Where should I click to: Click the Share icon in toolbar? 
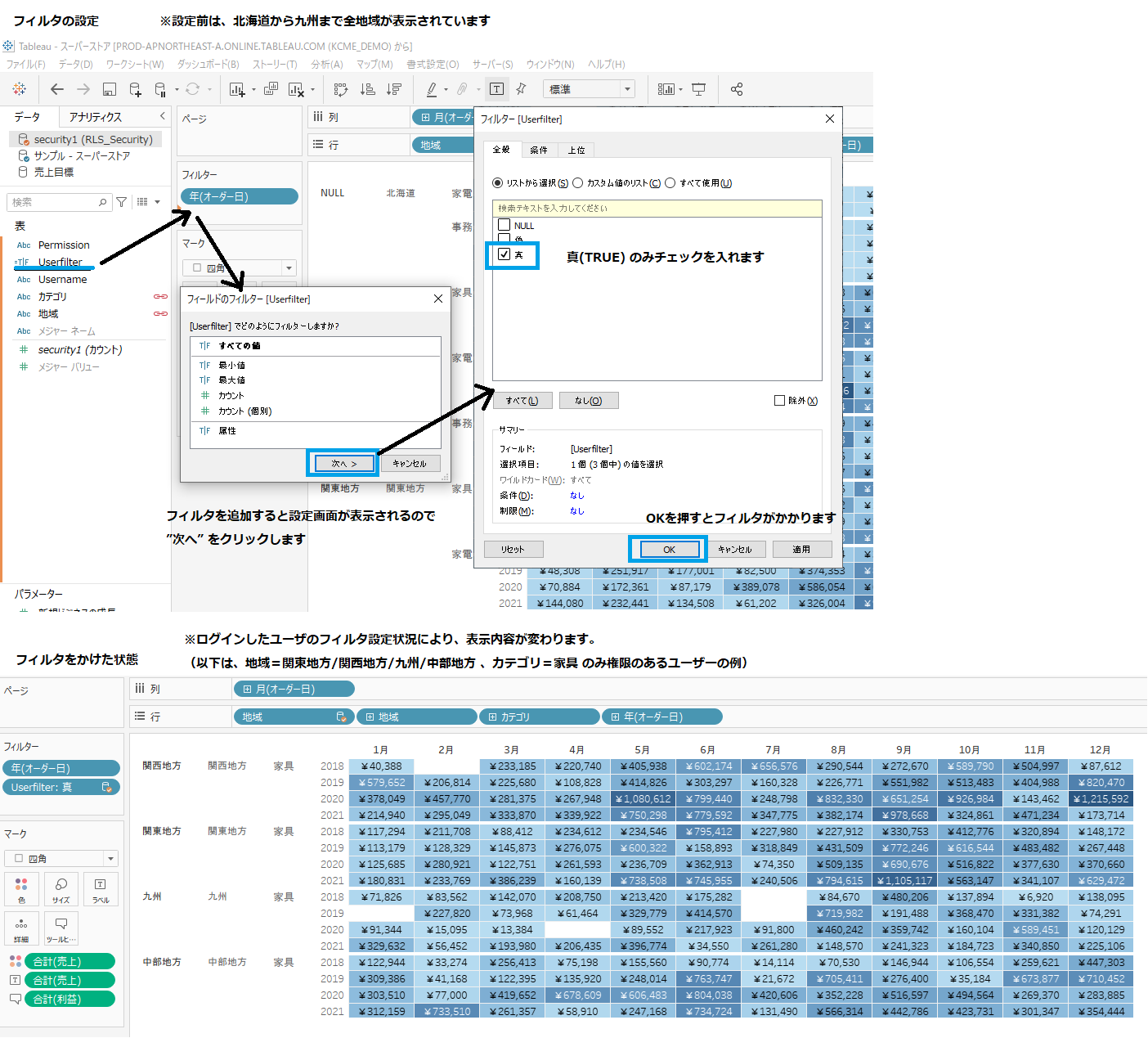pos(737,89)
